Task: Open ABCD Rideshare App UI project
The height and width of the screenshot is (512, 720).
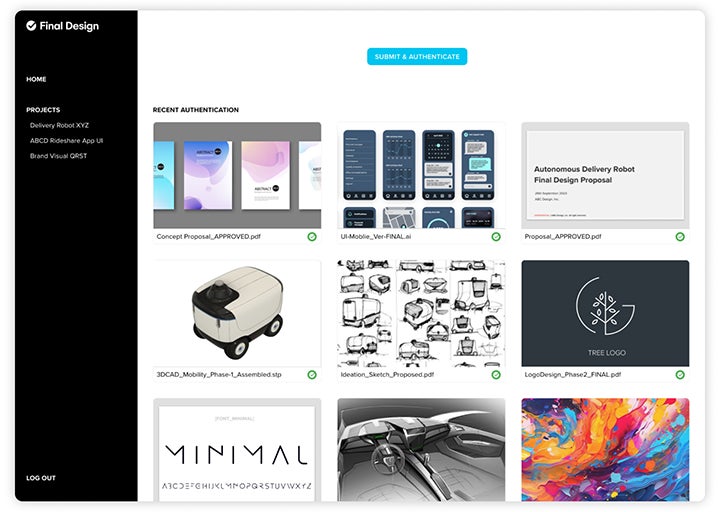Action: point(67,141)
